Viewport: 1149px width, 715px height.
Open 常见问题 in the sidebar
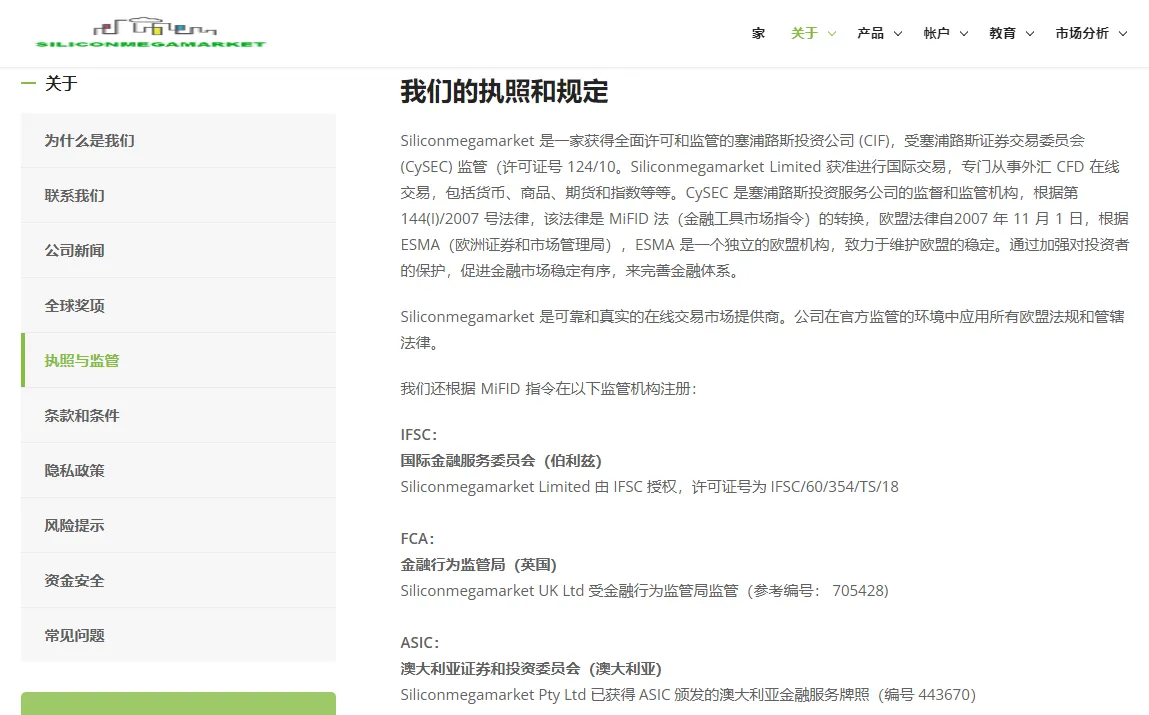coord(178,635)
